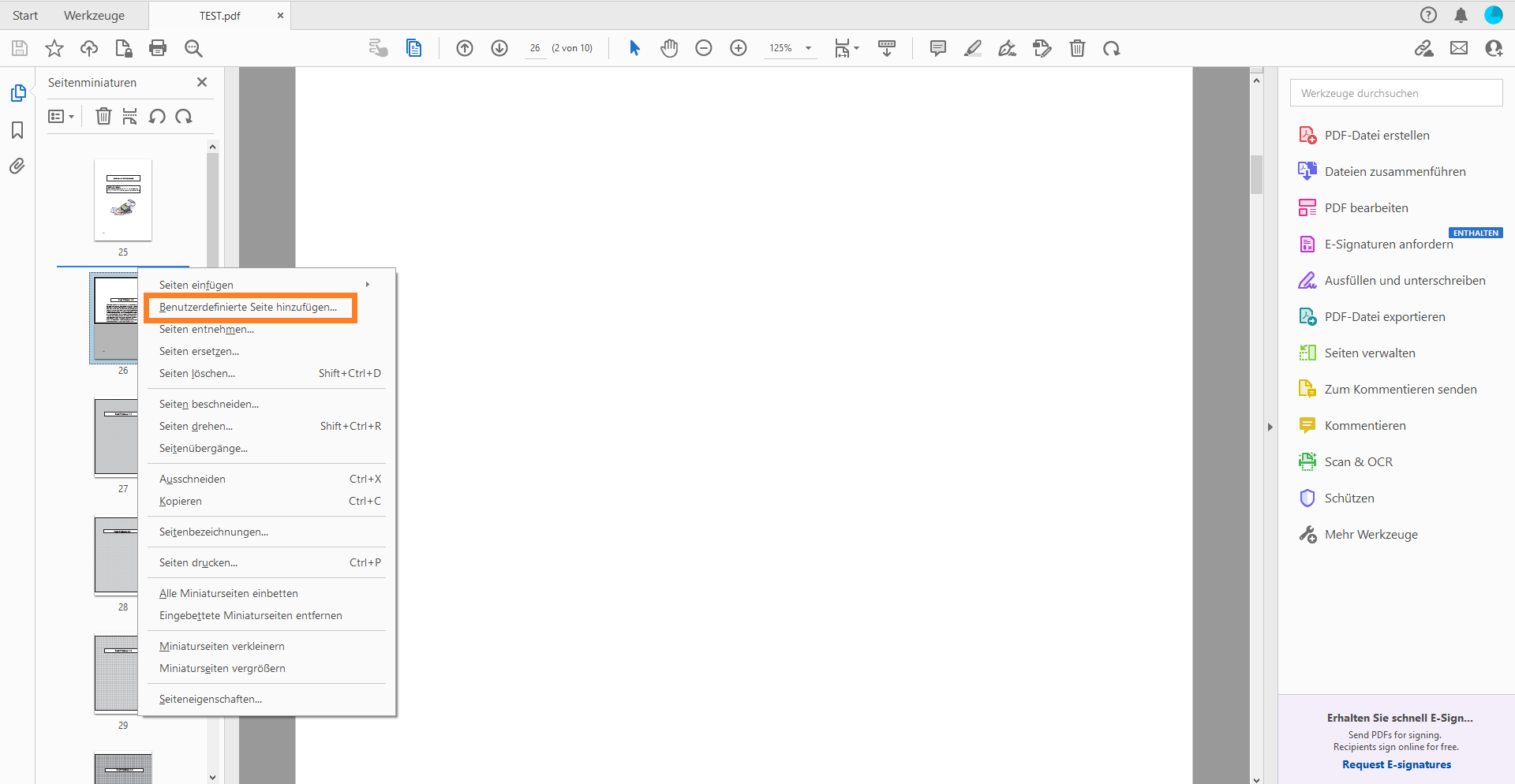Click the email envelope icon
The image size is (1515, 784).
click(1459, 48)
